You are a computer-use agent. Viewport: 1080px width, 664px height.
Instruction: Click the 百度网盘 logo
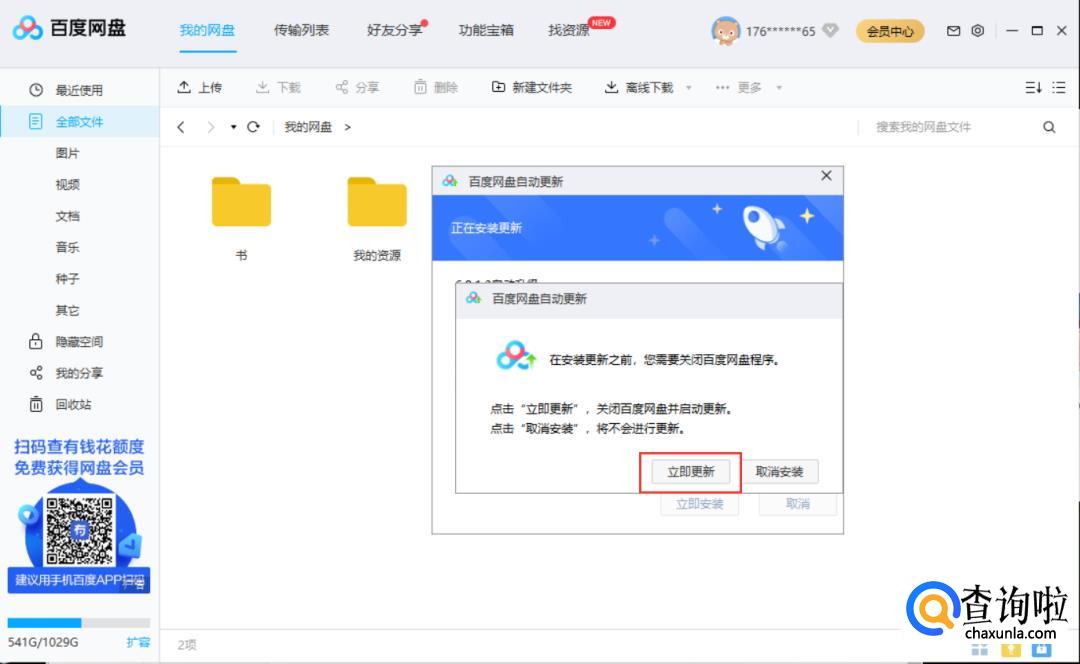point(69,28)
